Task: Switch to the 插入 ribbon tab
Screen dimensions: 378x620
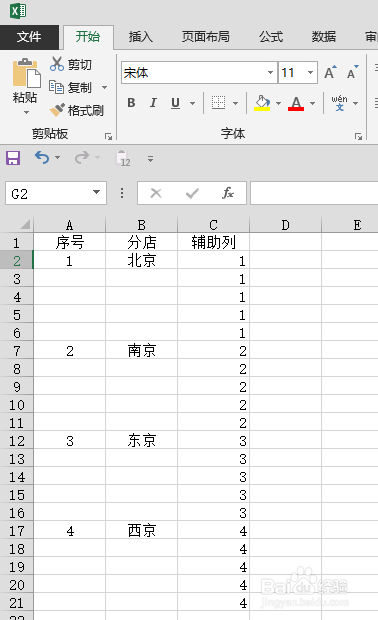Action: click(x=140, y=37)
